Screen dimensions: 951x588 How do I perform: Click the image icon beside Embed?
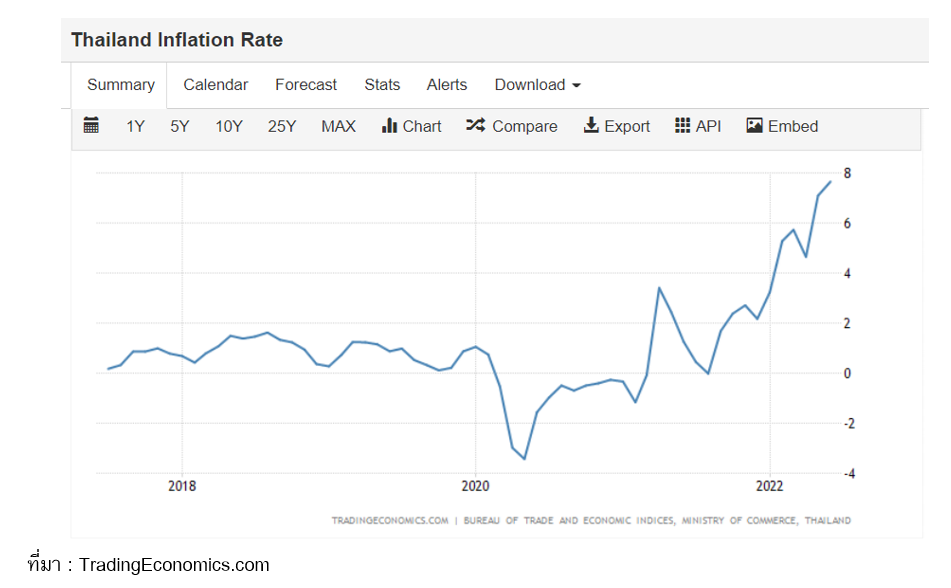755,126
